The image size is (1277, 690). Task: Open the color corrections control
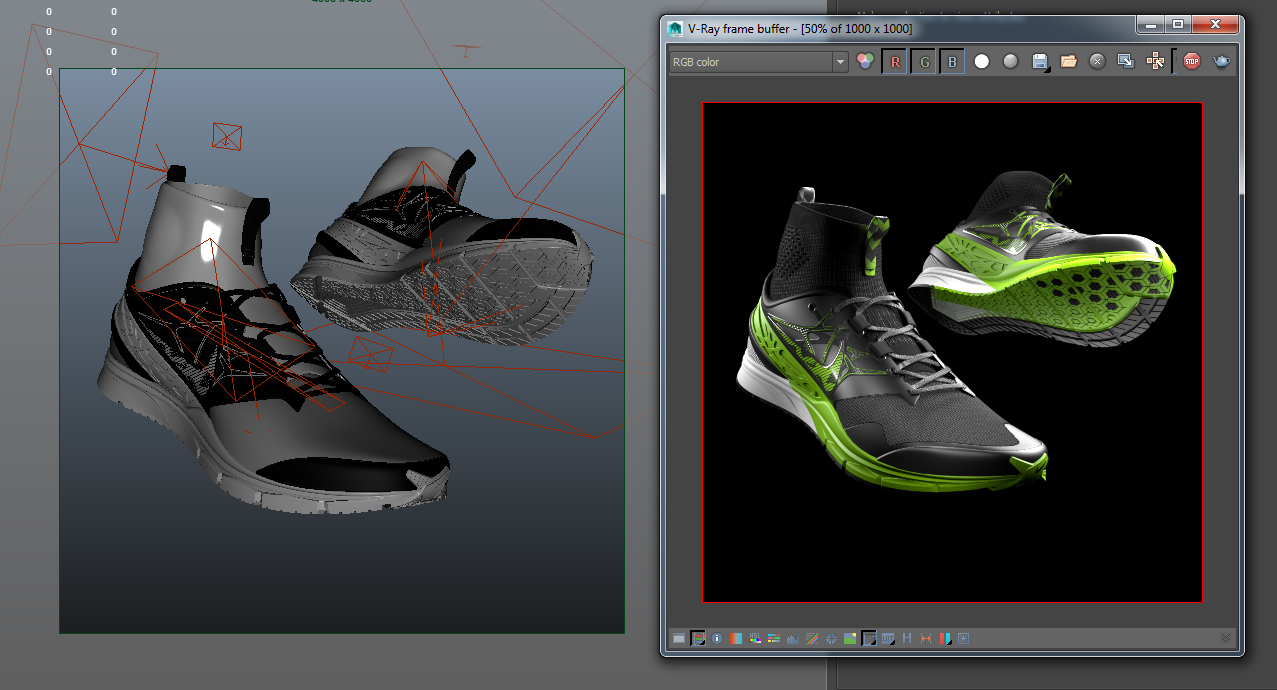point(699,638)
